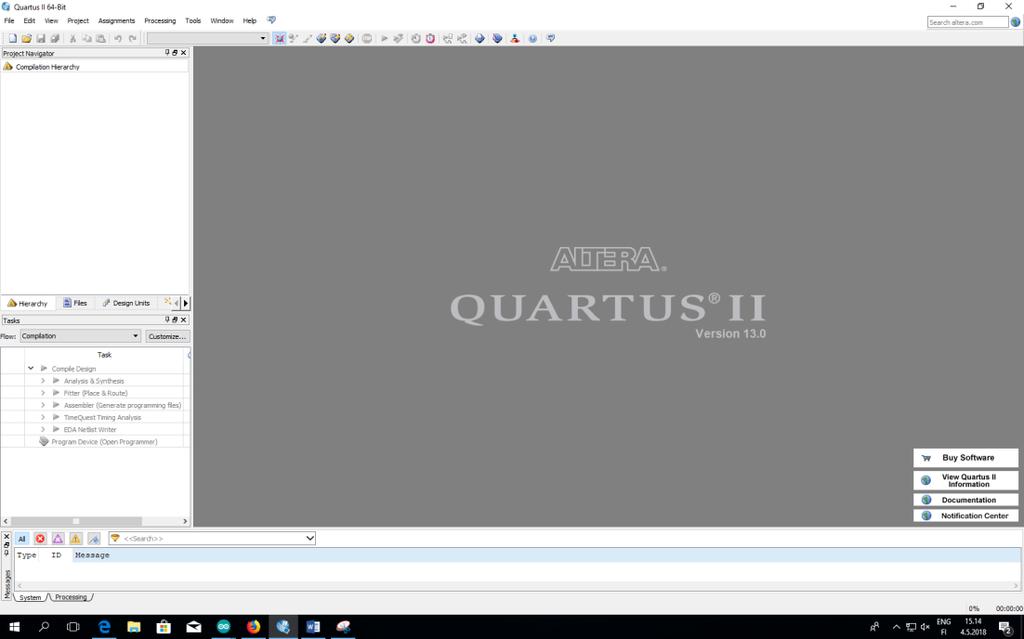1024x639 pixels.
Task: Select Compilation Hierarchy in Project Navigator
Action: click(48, 67)
